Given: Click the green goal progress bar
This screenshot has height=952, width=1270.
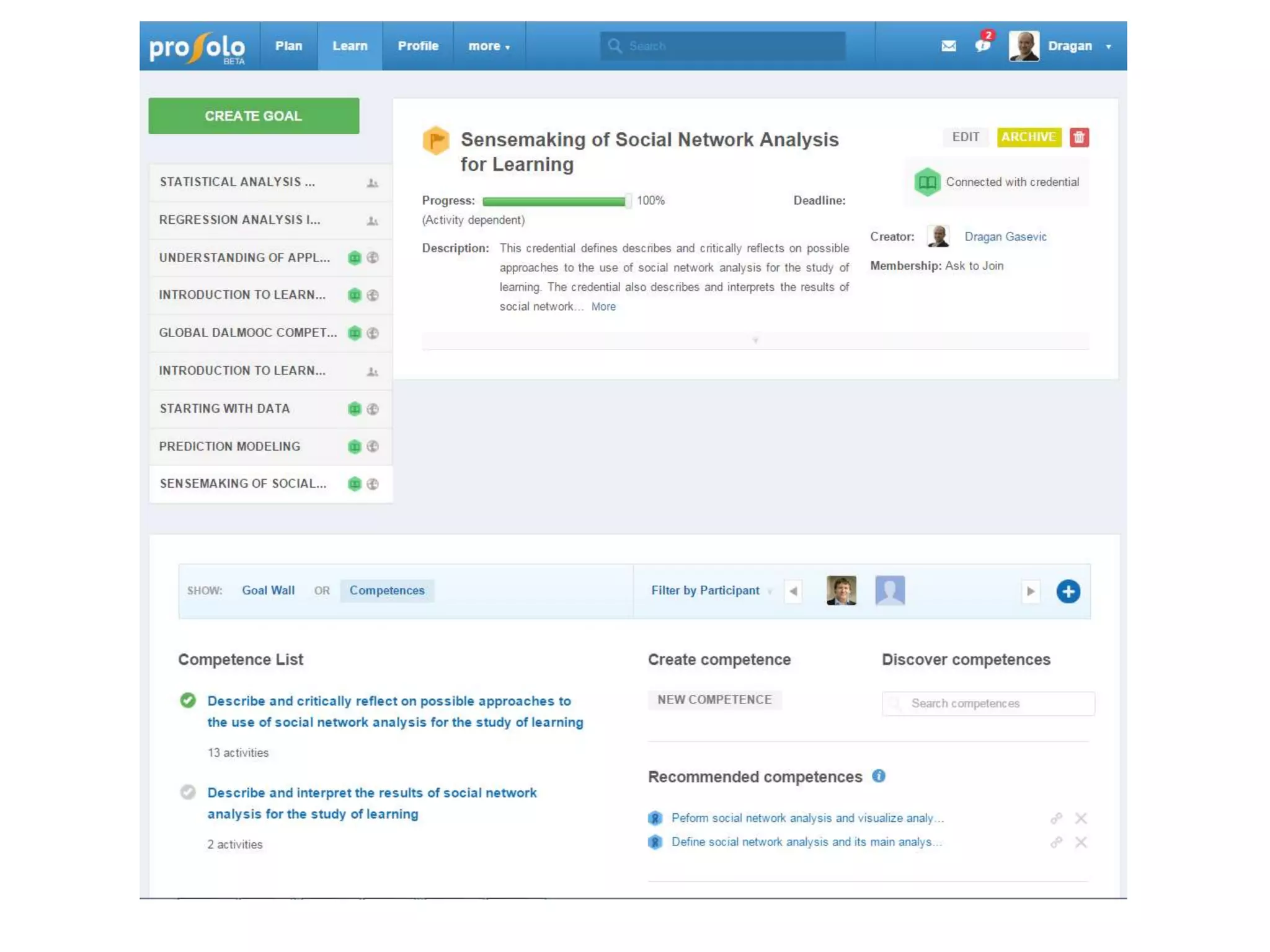Looking at the screenshot, I should pyautogui.click(x=554, y=201).
